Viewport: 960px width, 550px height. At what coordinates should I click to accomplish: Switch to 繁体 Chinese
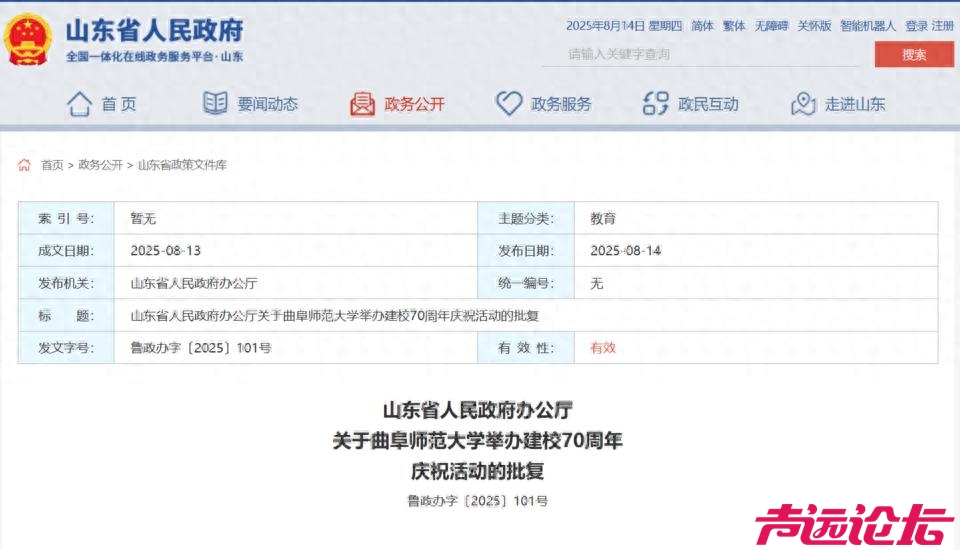click(734, 26)
